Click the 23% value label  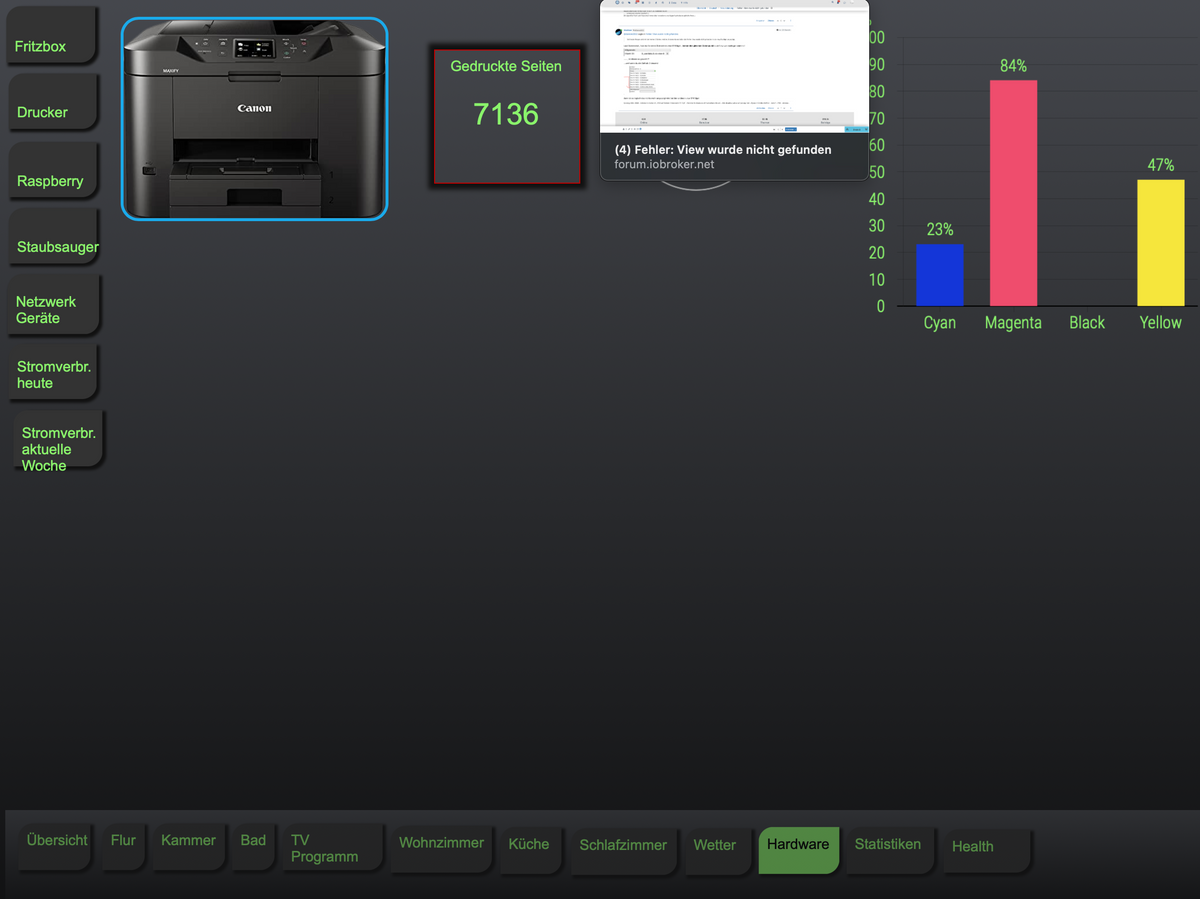tap(940, 230)
